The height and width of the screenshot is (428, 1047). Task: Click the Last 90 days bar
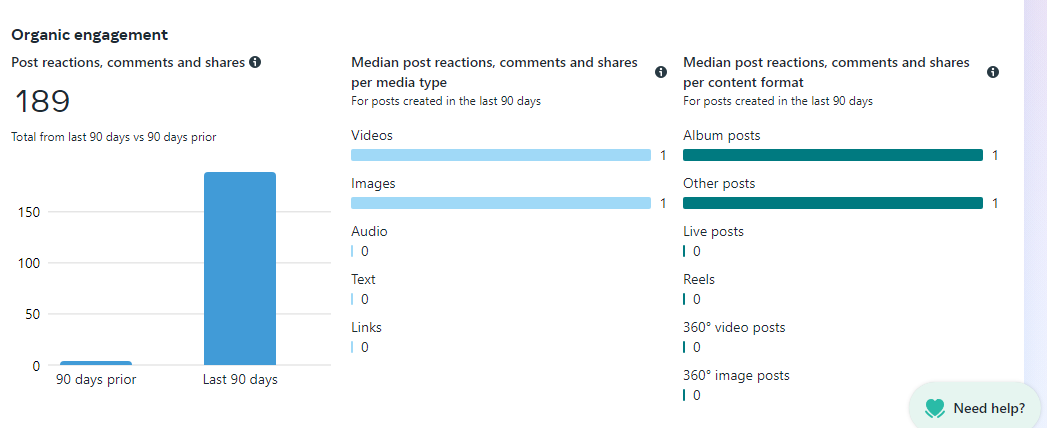pyautogui.click(x=240, y=268)
